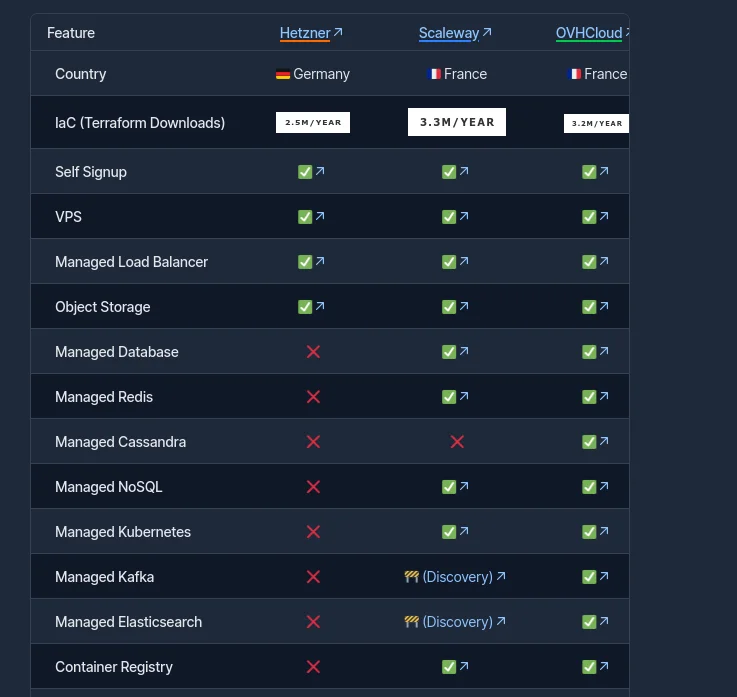
Task: Click Hetzner 2.5M/YEAR Terraform downloads badge
Action: 313,123
